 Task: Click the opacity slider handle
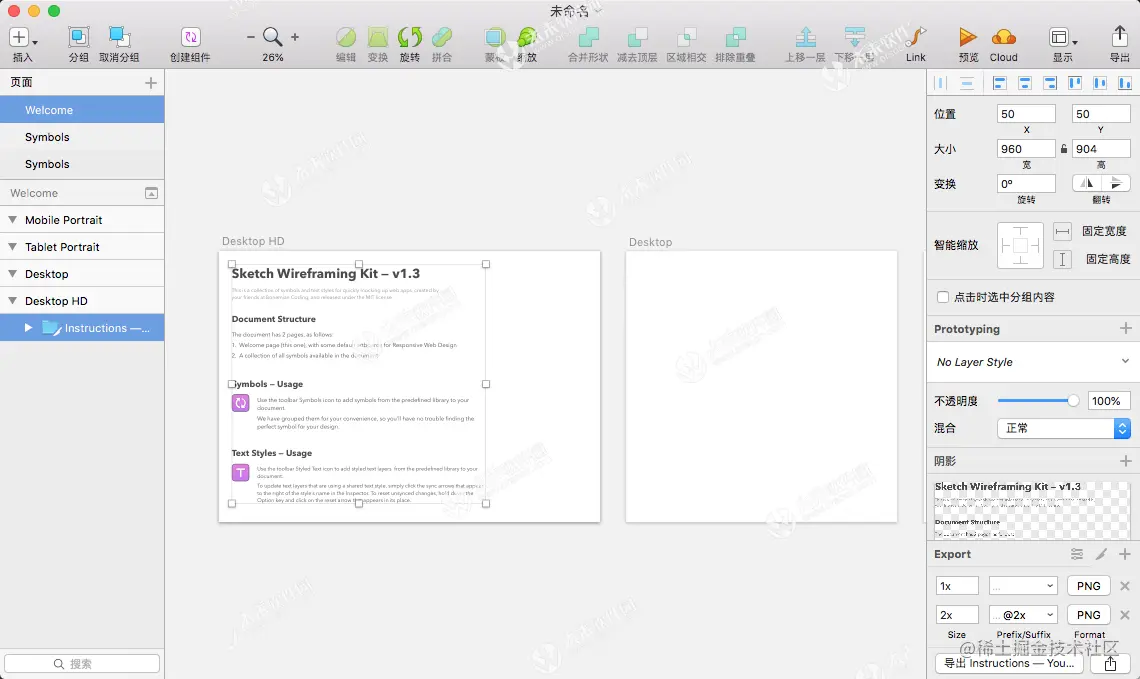(x=1073, y=401)
